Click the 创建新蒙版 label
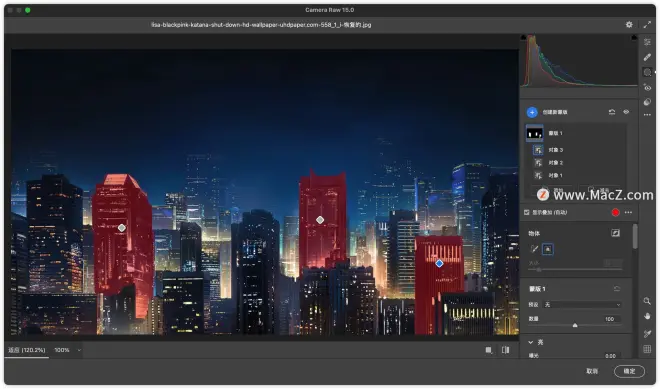660x389 pixels. tap(555, 112)
